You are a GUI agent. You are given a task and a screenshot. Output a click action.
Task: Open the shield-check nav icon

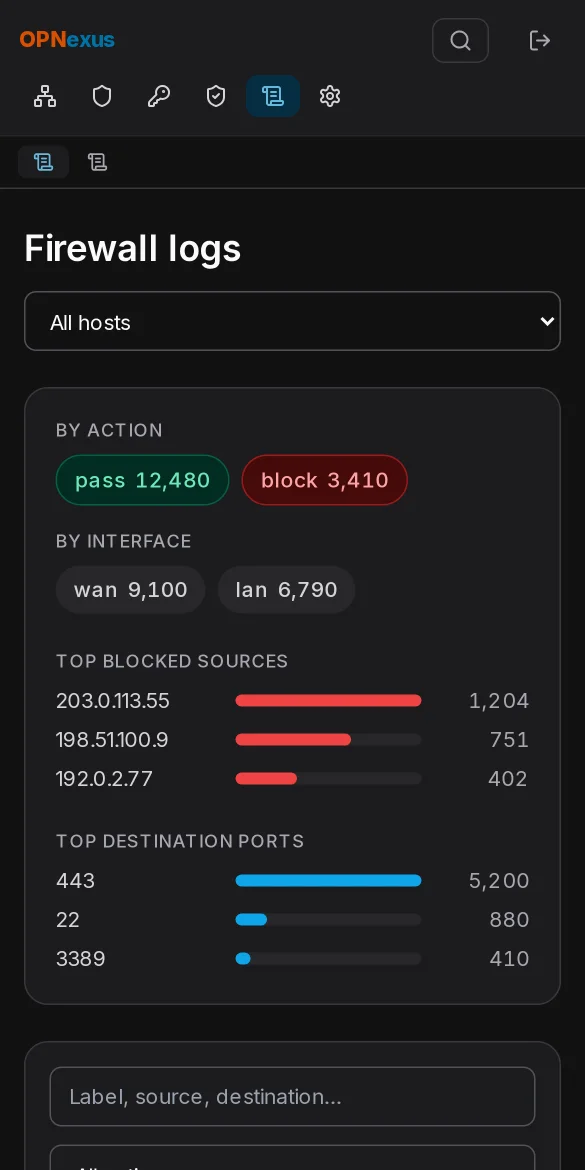216,96
